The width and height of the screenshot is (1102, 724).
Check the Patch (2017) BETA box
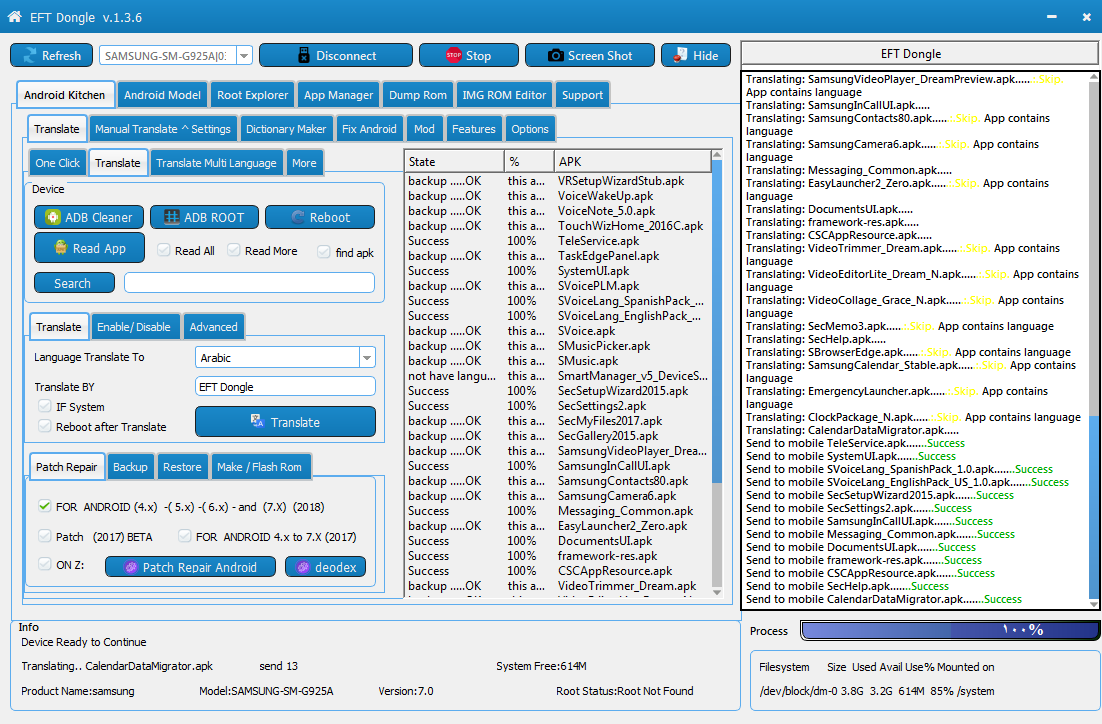point(45,536)
